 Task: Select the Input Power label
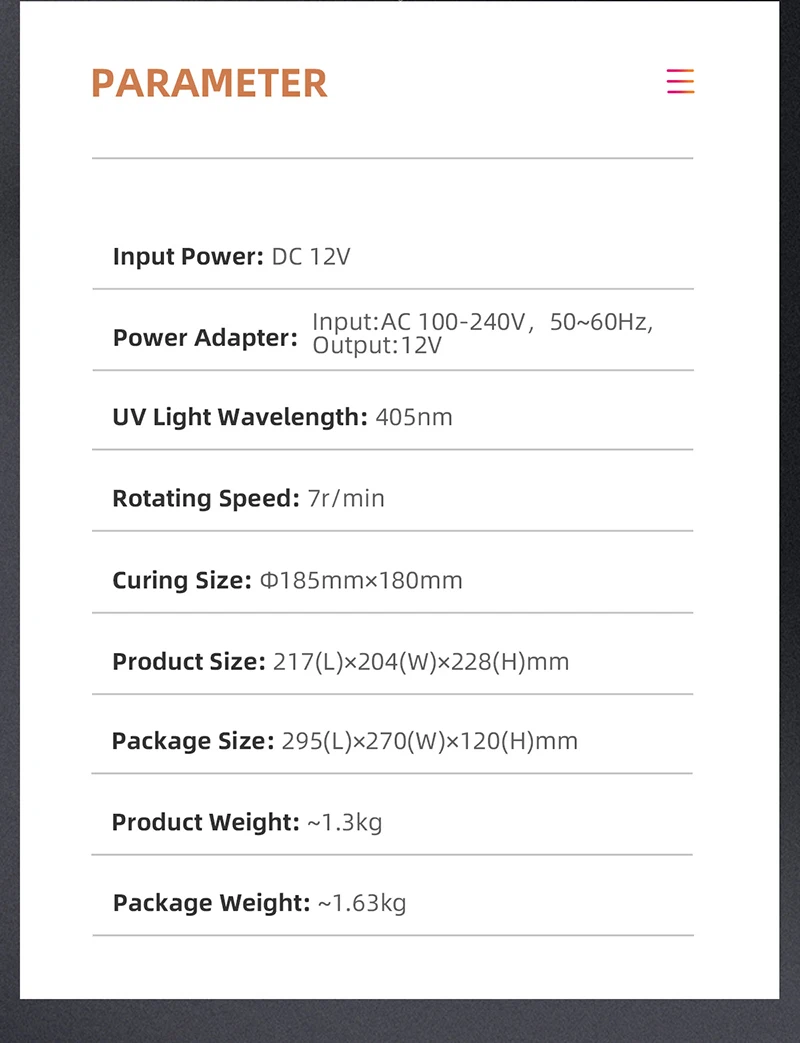pyautogui.click(x=187, y=257)
